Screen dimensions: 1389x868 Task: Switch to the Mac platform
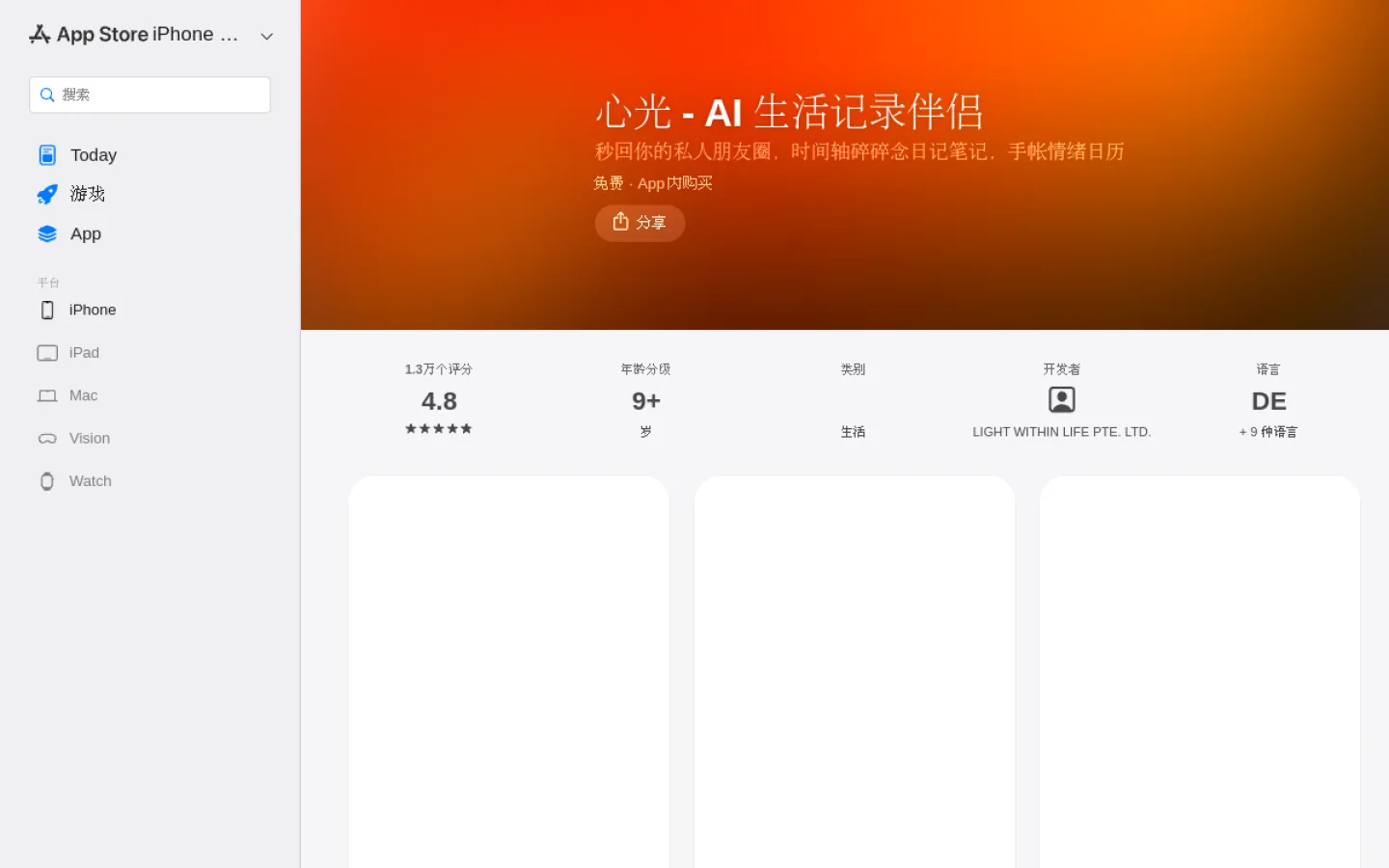(x=83, y=395)
